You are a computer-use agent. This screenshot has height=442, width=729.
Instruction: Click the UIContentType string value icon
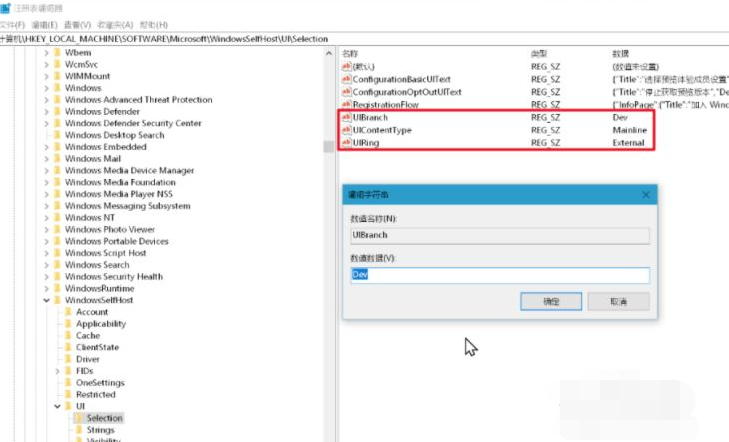pos(346,130)
